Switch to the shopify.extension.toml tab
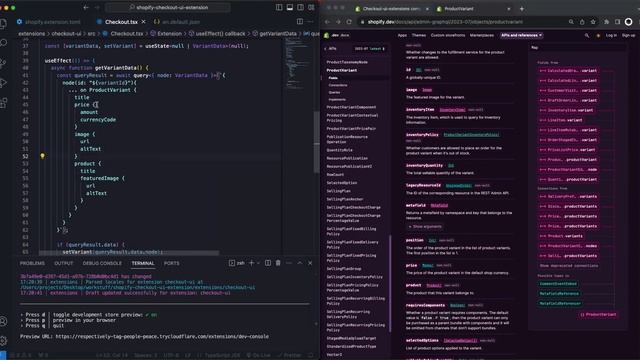 (x=49, y=22)
